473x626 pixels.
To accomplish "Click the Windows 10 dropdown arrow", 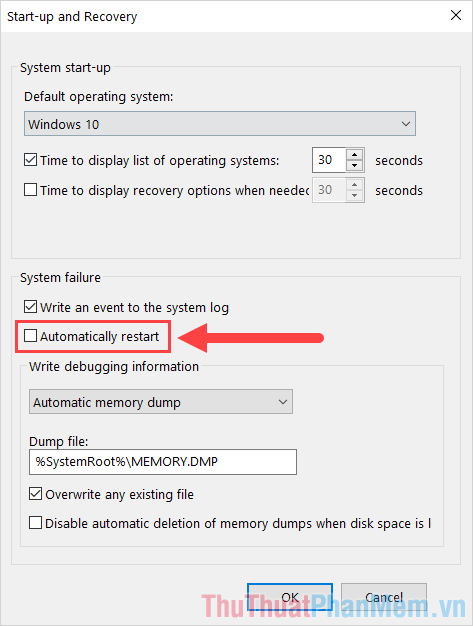I will pyautogui.click(x=406, y=124).
